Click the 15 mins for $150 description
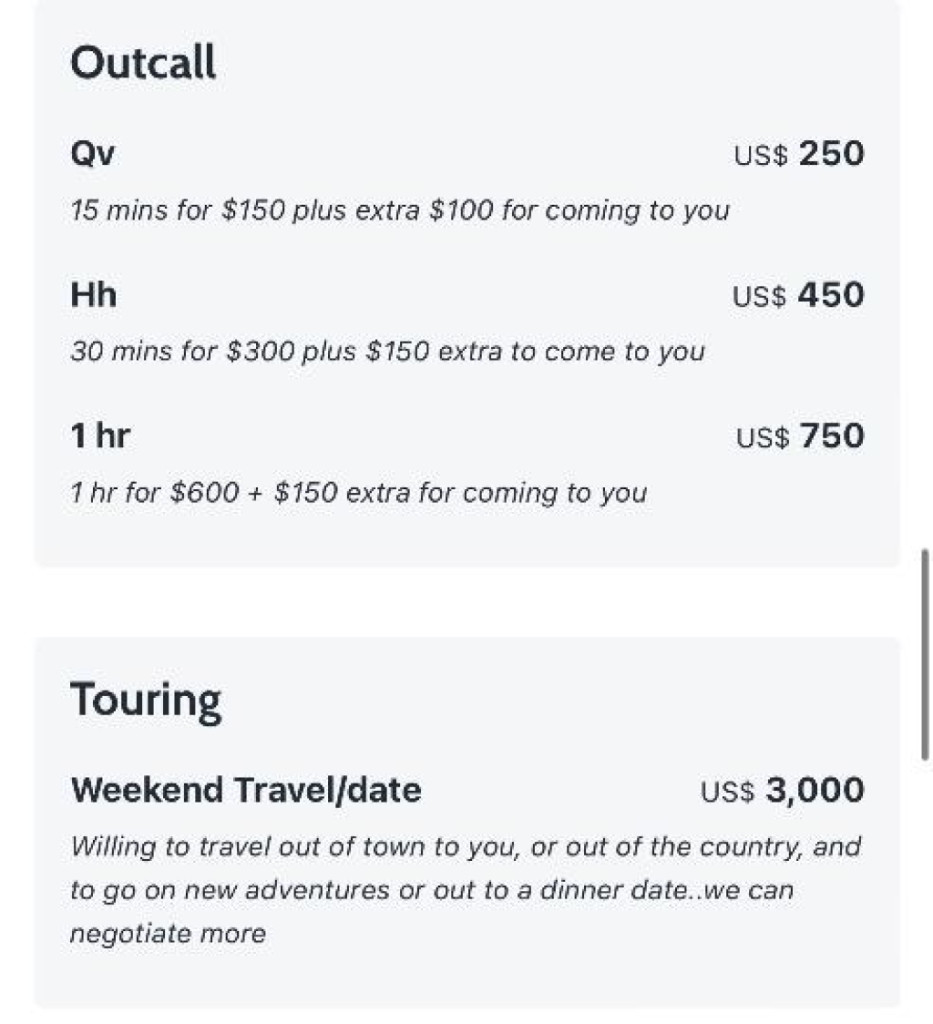 pos(400,211)
